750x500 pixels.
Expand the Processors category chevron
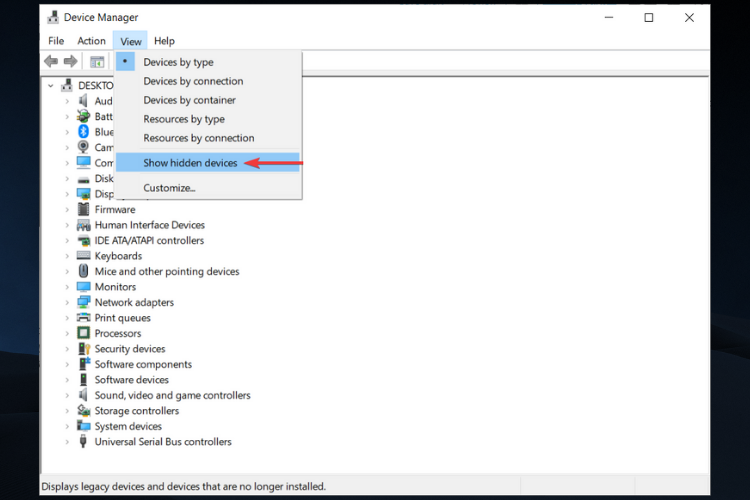click(67, 333)
